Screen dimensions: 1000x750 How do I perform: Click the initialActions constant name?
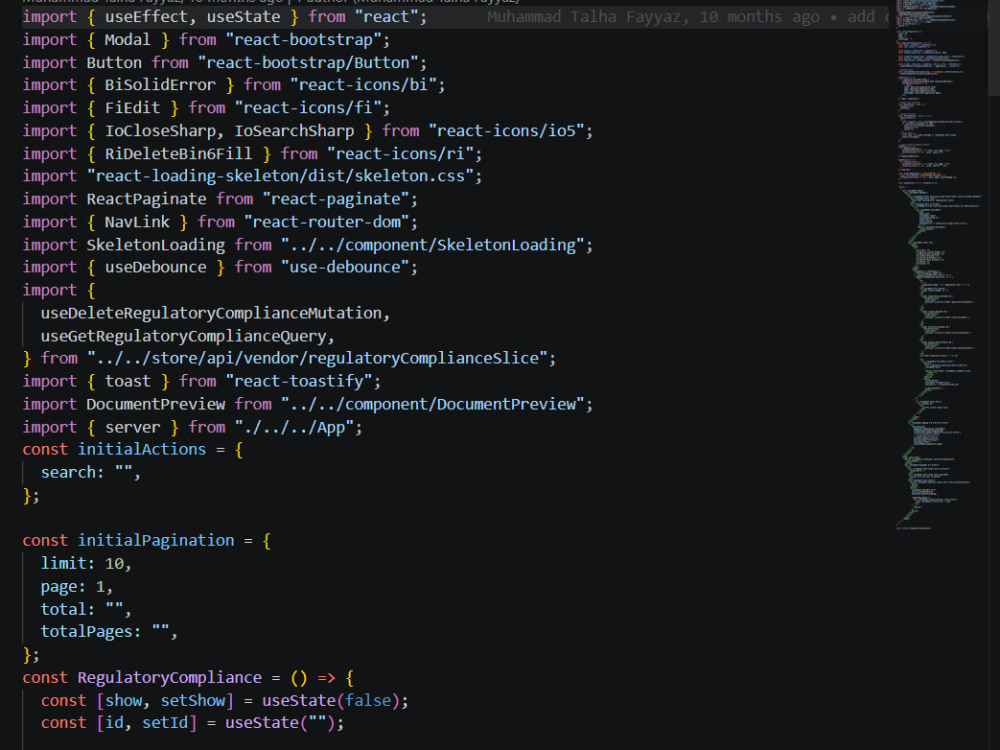(x=142, y=450)
